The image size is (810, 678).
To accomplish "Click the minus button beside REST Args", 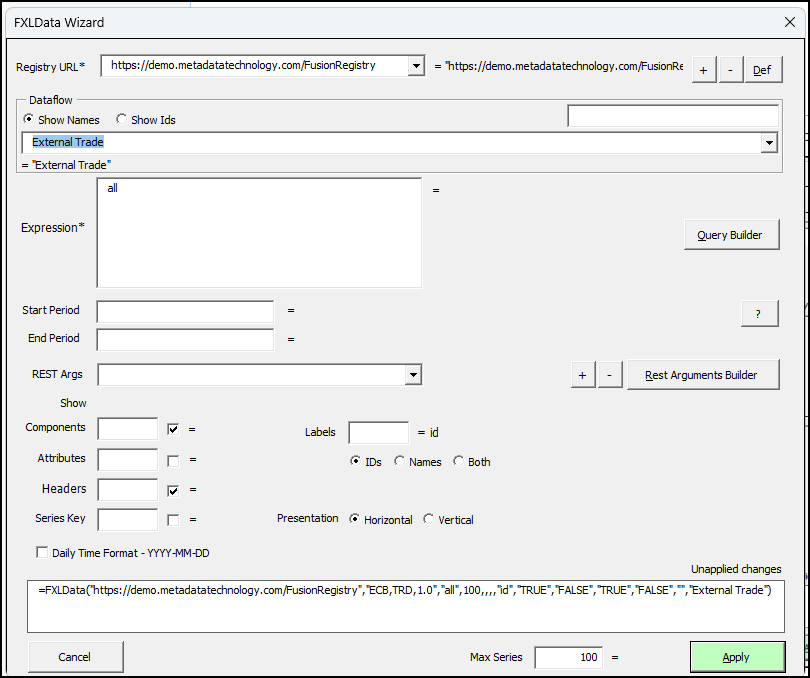I will pos(609,375).
